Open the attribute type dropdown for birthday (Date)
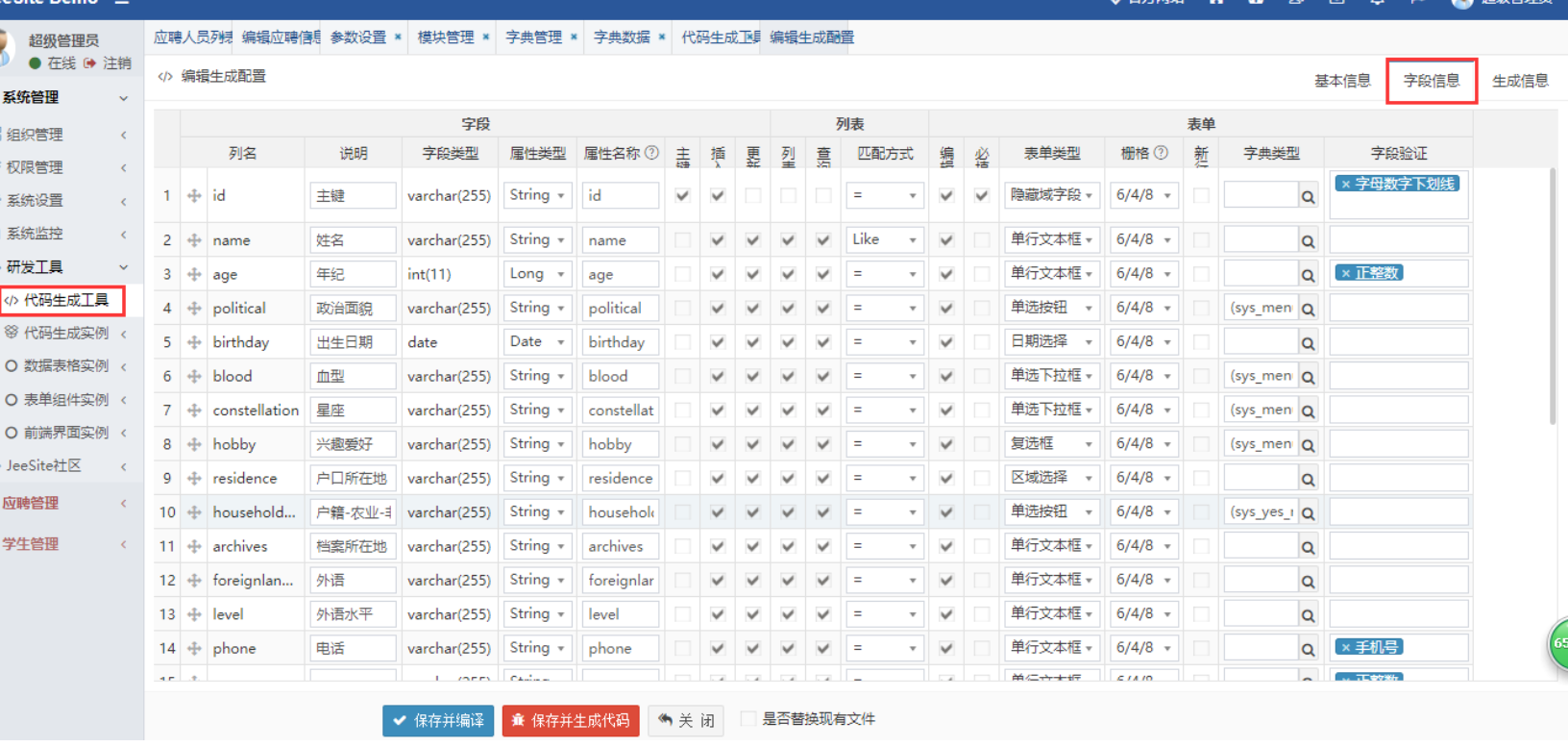Image resolution: width=1568 pixels, height=747 pixels. pyautogui.click(x=537, y=342)
